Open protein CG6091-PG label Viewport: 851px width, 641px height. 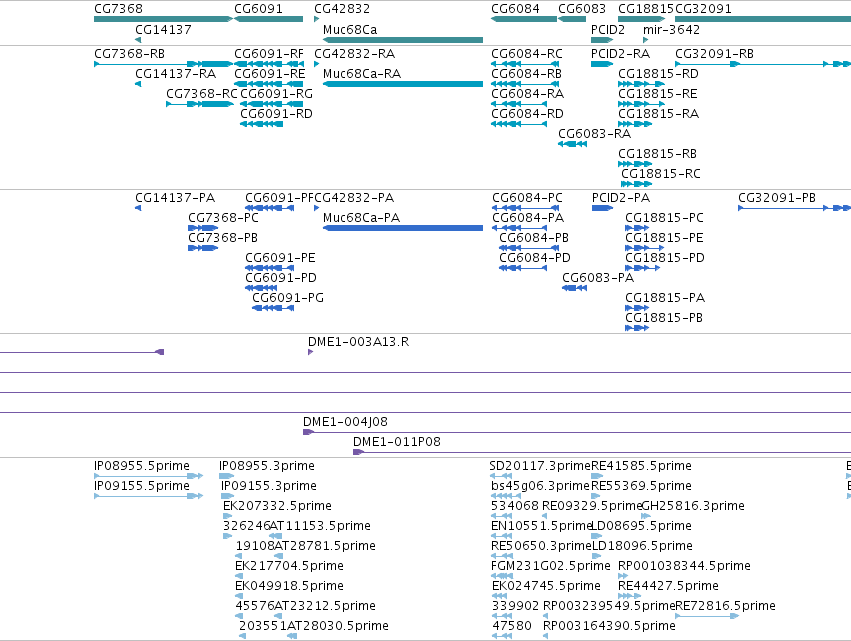click(288, 298)
